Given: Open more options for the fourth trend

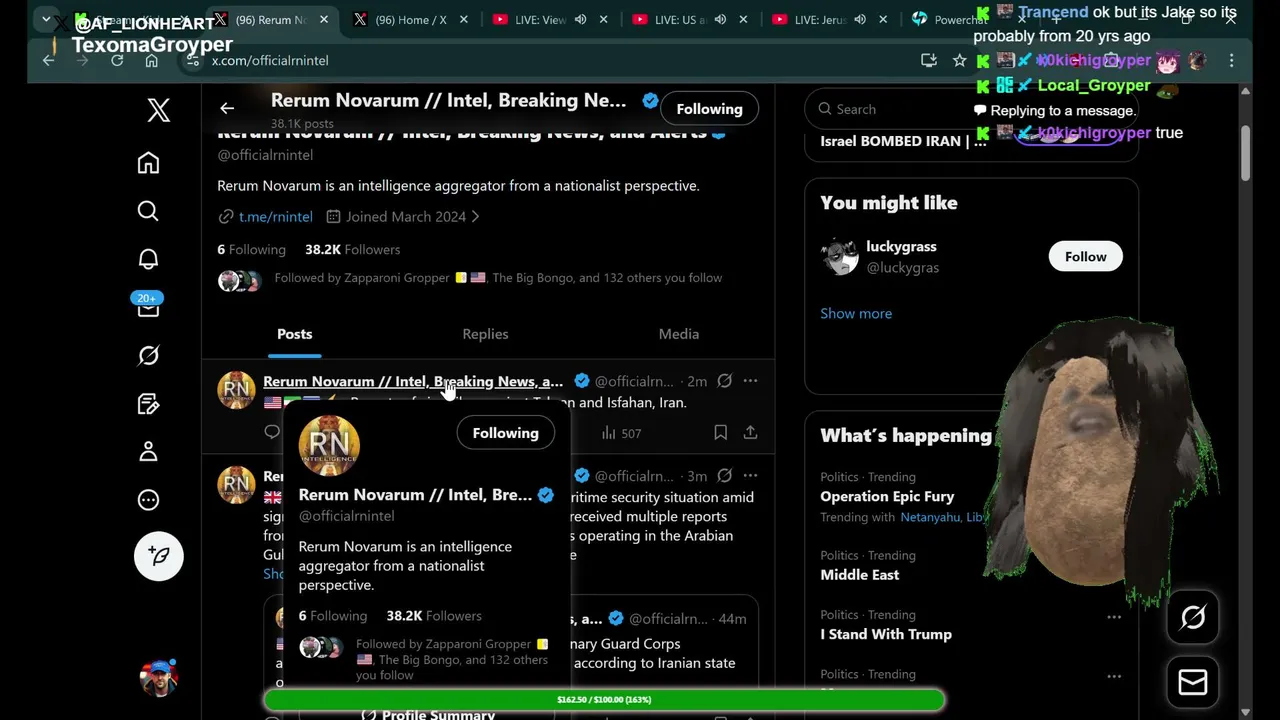Looking at the screenshot, I should coord(1114,675).
